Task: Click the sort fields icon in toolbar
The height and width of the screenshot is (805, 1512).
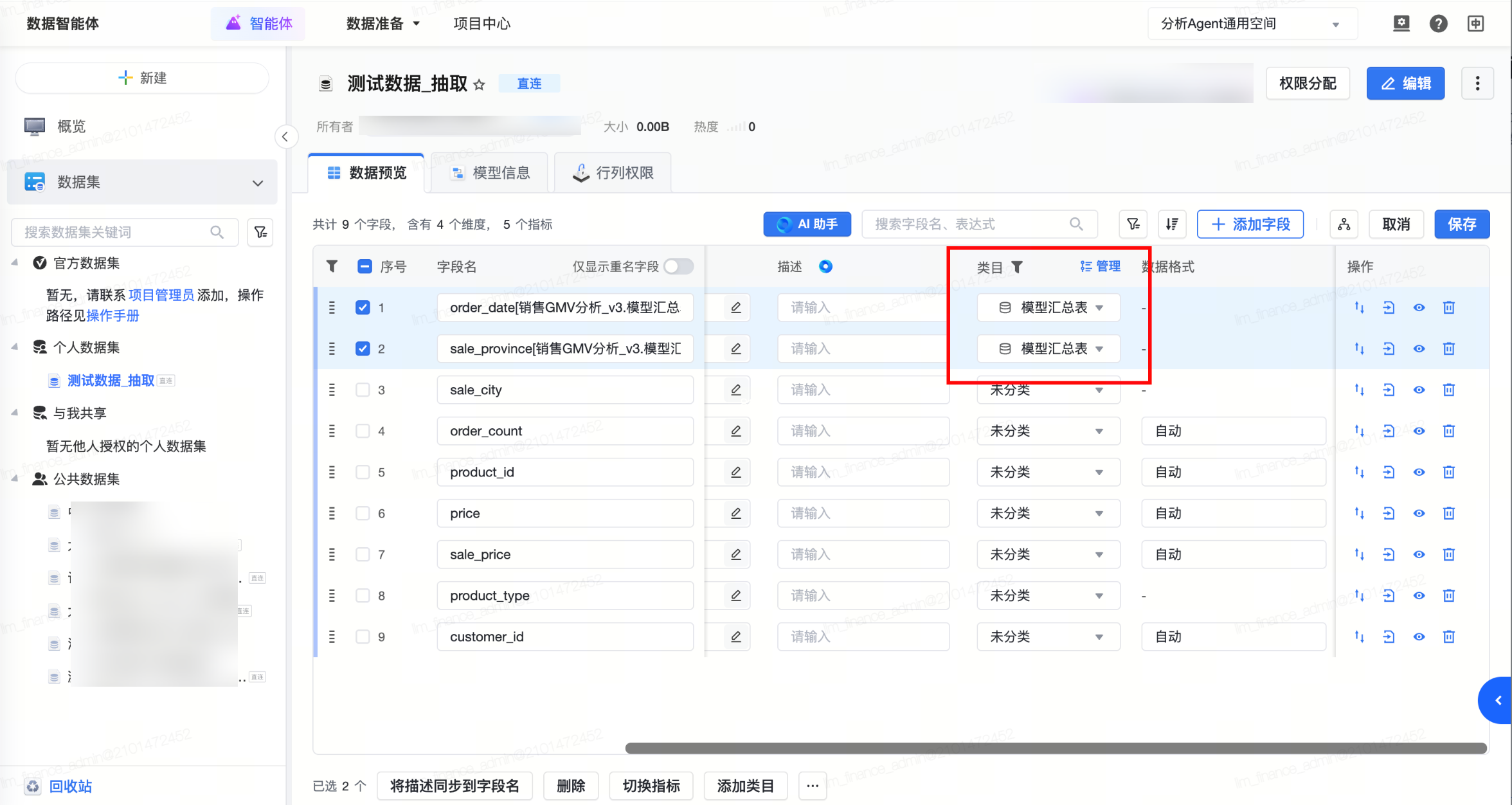Action: point(1171,224)
